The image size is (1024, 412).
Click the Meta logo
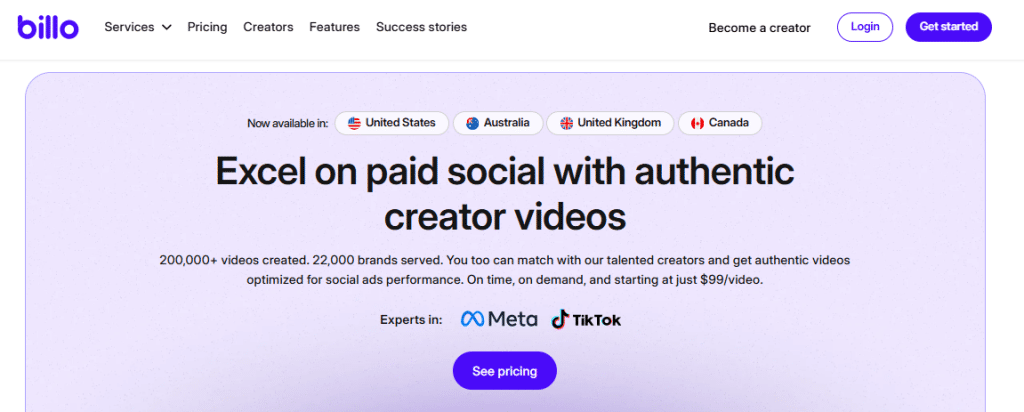[499, 319]
